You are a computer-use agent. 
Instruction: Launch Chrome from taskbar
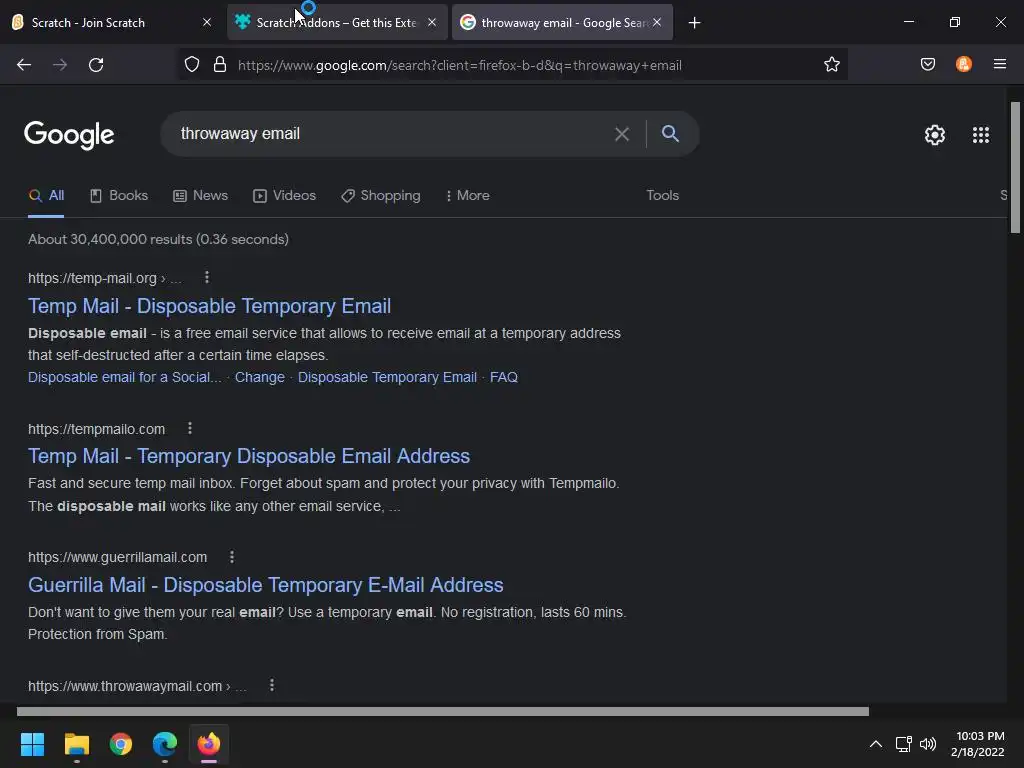coord(121,744)
